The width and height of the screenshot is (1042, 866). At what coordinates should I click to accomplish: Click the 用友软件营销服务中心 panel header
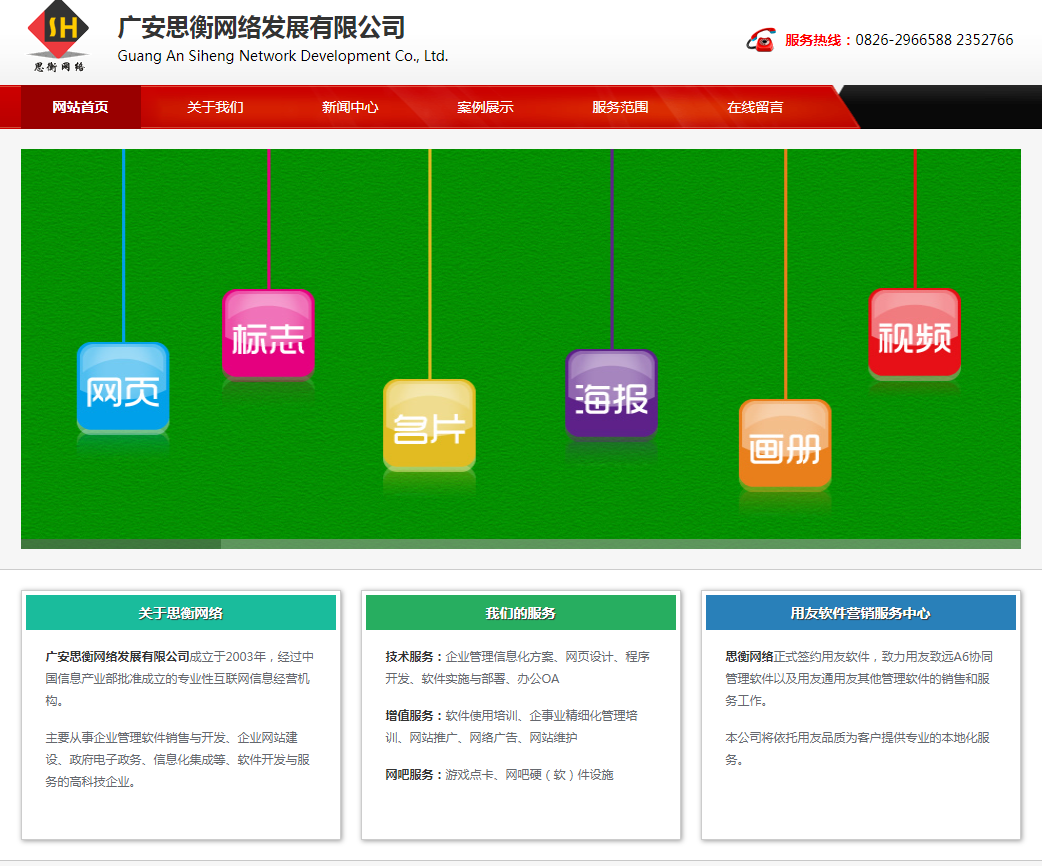pyautogui.click(x=861, y=613)
